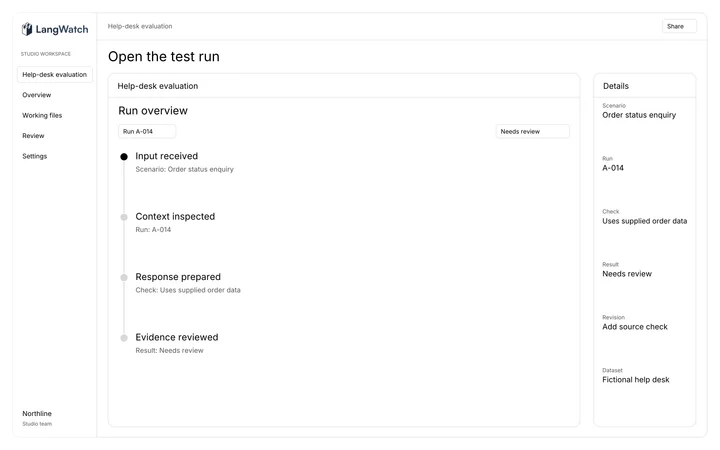
Task: Click the LangWatch logo icon
Action: click(27, 29)
